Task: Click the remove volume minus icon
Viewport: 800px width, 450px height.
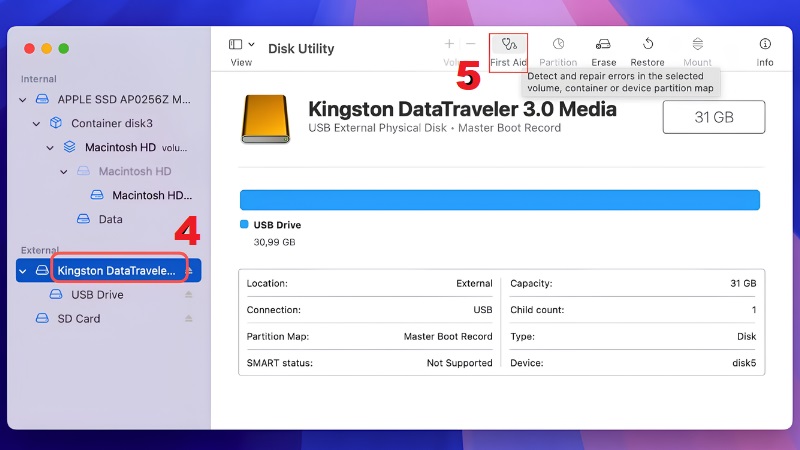Action: pos(470,44)
